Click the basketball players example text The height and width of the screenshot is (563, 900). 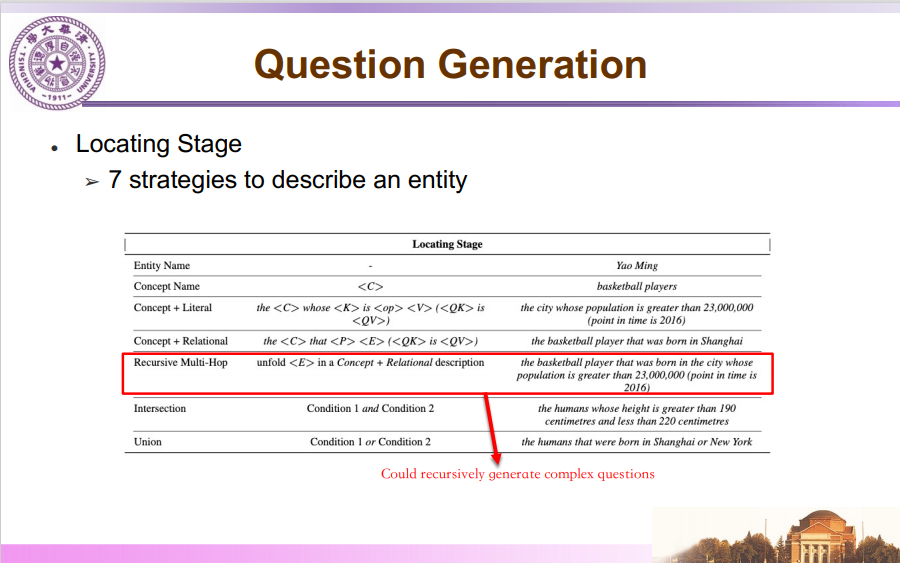(637, 286)
